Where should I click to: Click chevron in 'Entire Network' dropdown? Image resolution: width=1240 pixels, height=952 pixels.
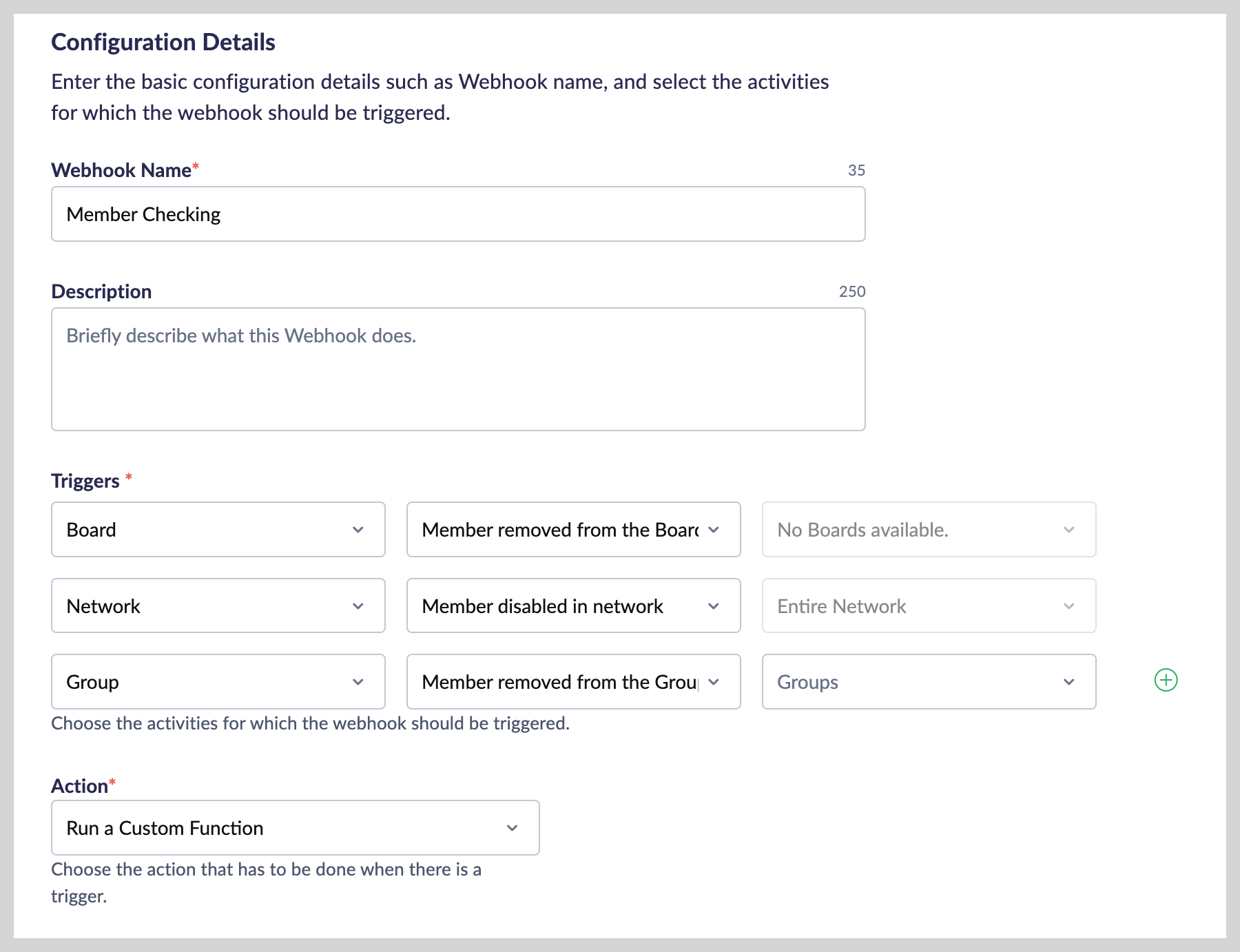tap(1069, 606)
